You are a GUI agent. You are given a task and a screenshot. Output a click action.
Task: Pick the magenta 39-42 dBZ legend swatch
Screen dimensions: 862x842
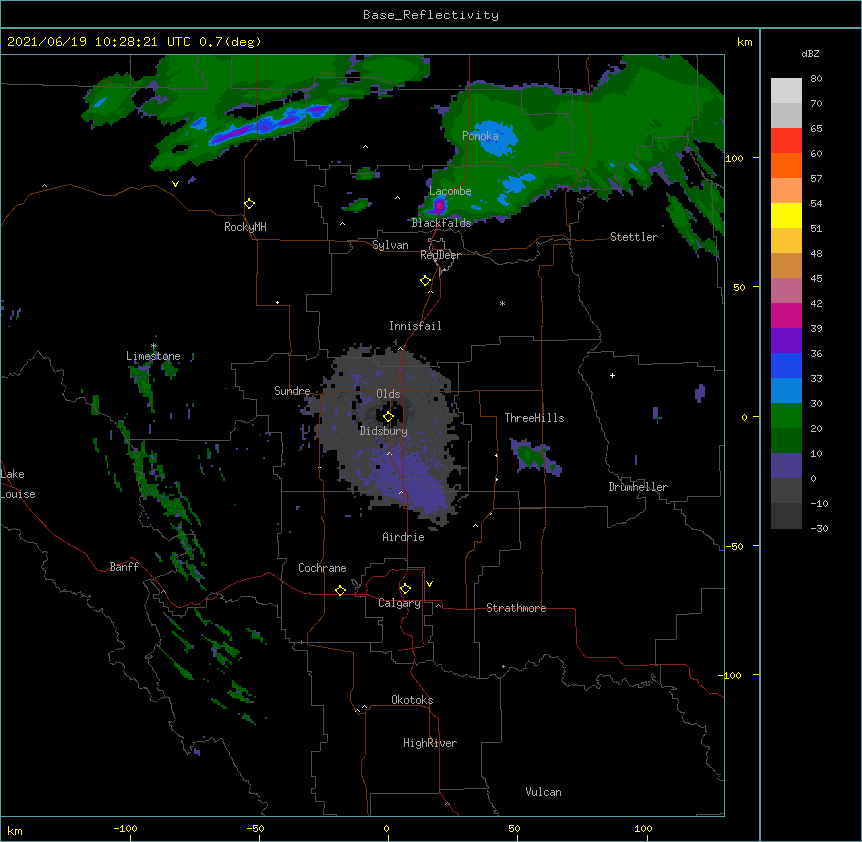point(786,315)
